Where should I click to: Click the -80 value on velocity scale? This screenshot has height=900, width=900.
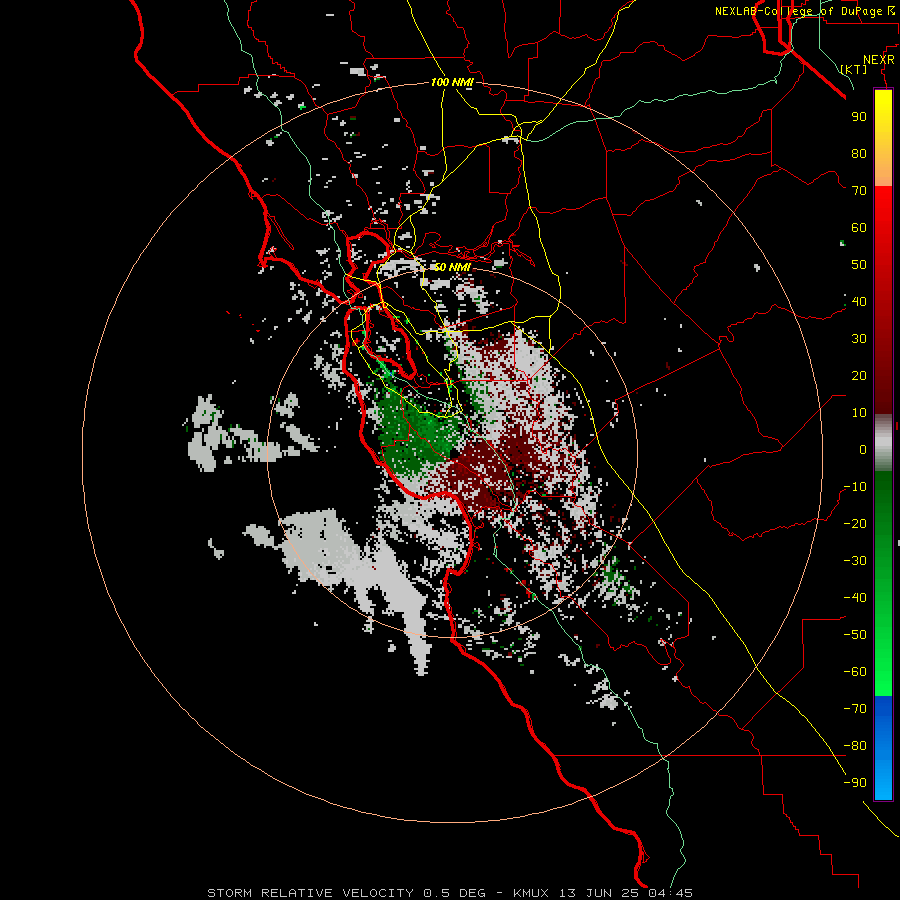pos(855,746)
